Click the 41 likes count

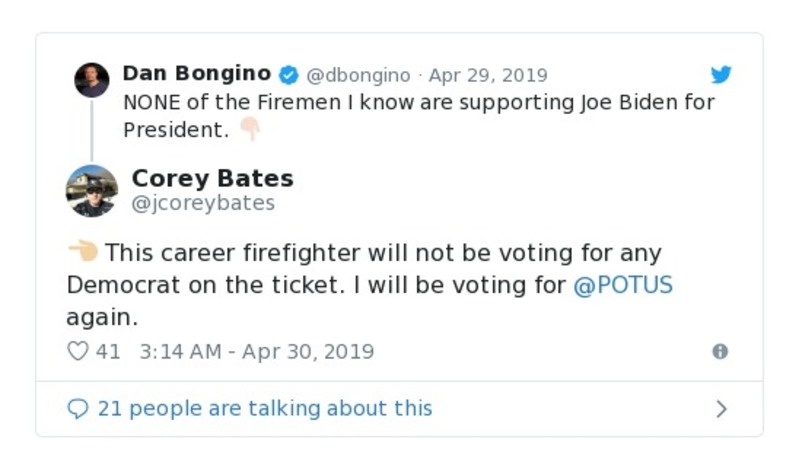click(x=108, y=351)
